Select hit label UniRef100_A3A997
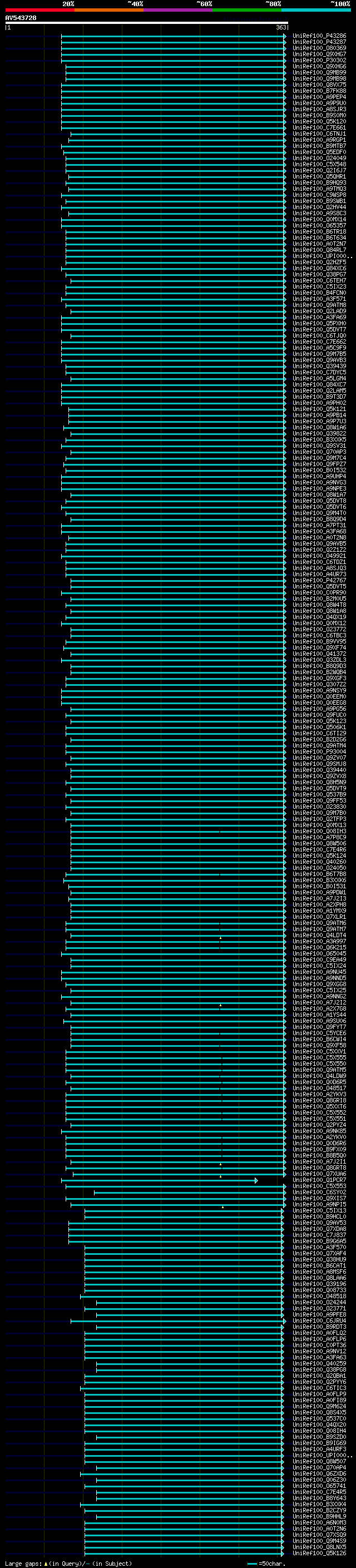Image resolution: width=356 pixels, height=1568 pixels. pos(319,941)
